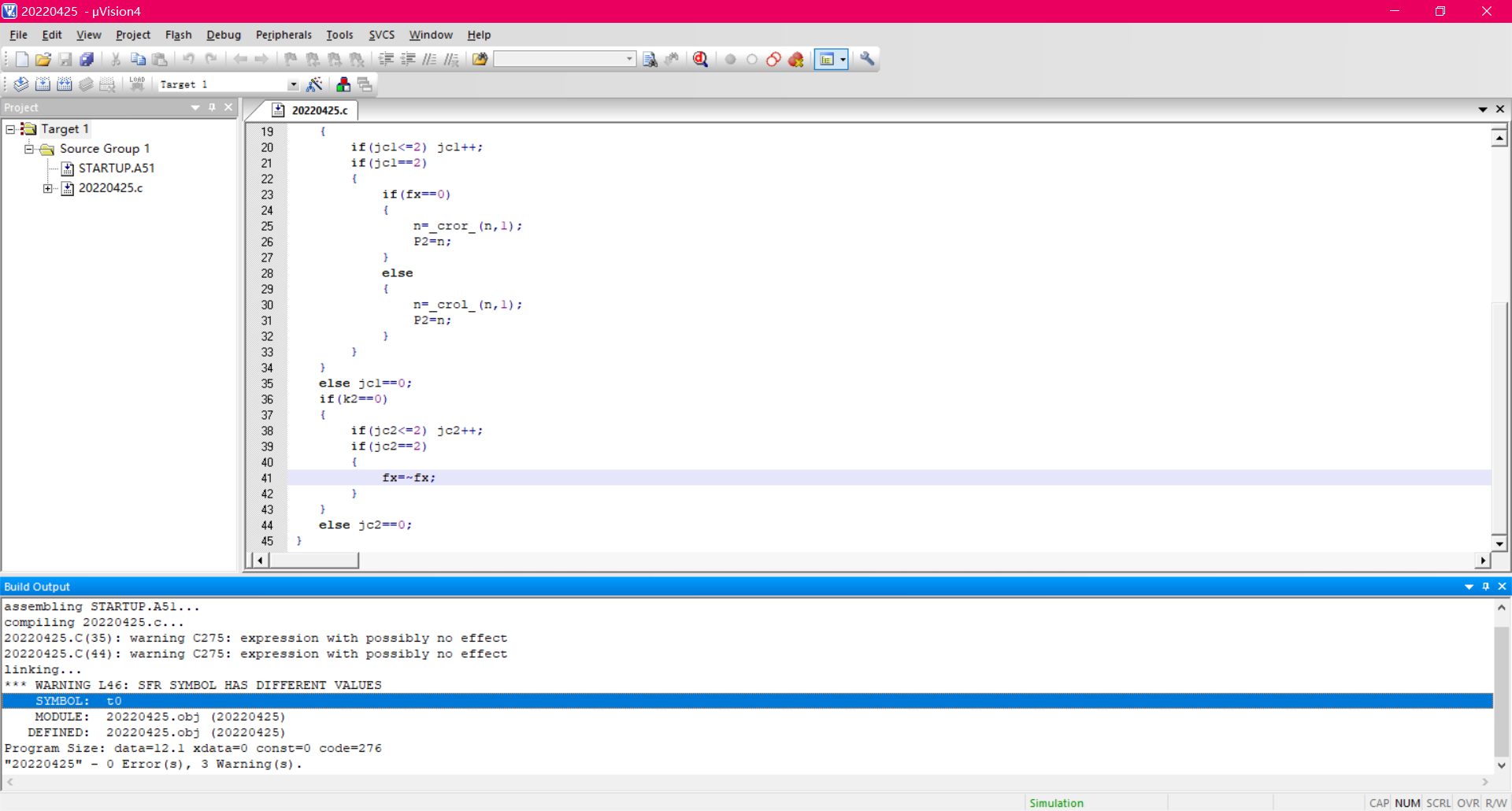Indent the selected lines
Viewport: 1512px width, 811px height.
click(x=386, y=59)
